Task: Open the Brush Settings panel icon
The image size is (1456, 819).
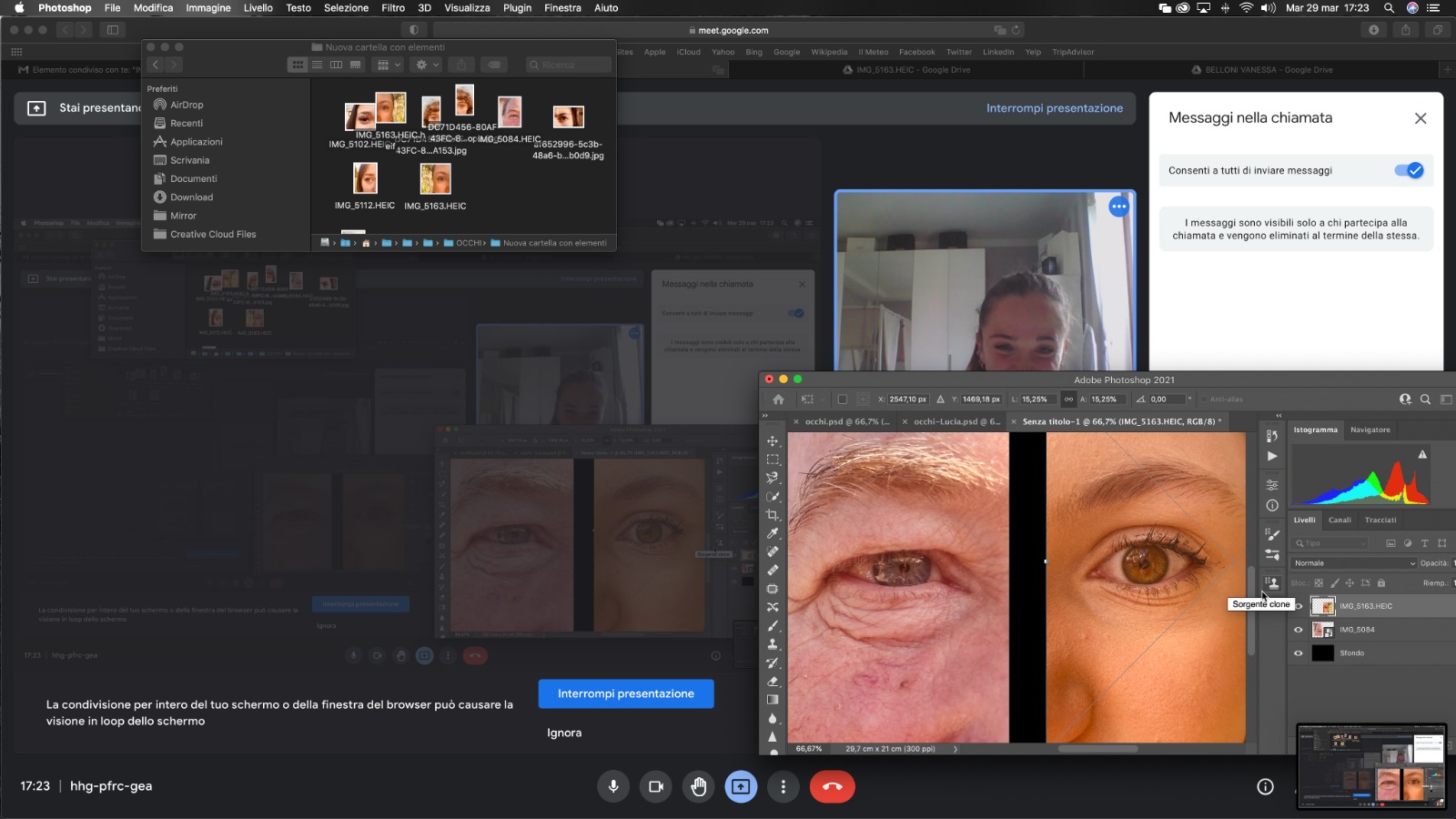Action: (x=1272, y=534)
